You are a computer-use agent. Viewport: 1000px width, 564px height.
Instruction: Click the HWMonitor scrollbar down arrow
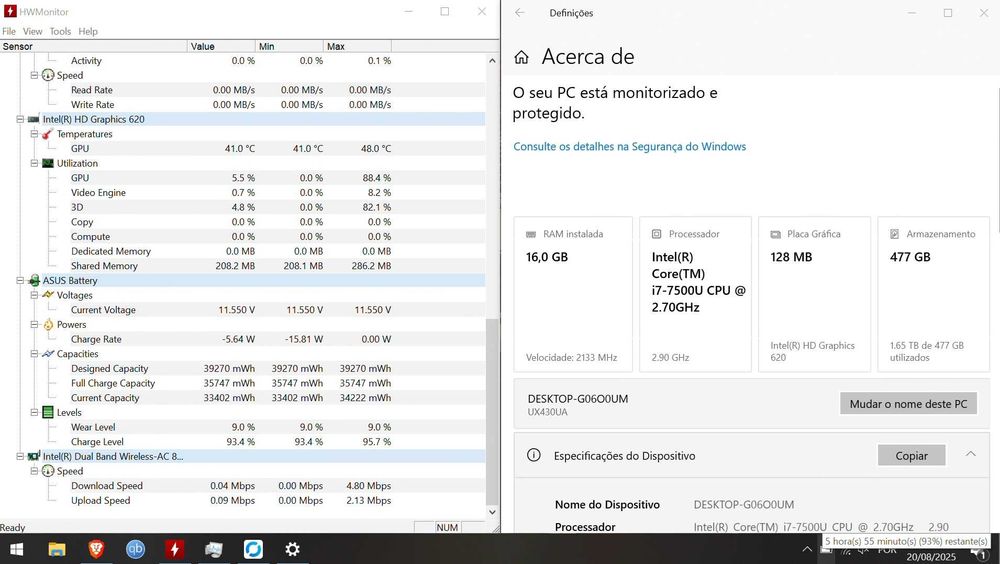[492, 512]
